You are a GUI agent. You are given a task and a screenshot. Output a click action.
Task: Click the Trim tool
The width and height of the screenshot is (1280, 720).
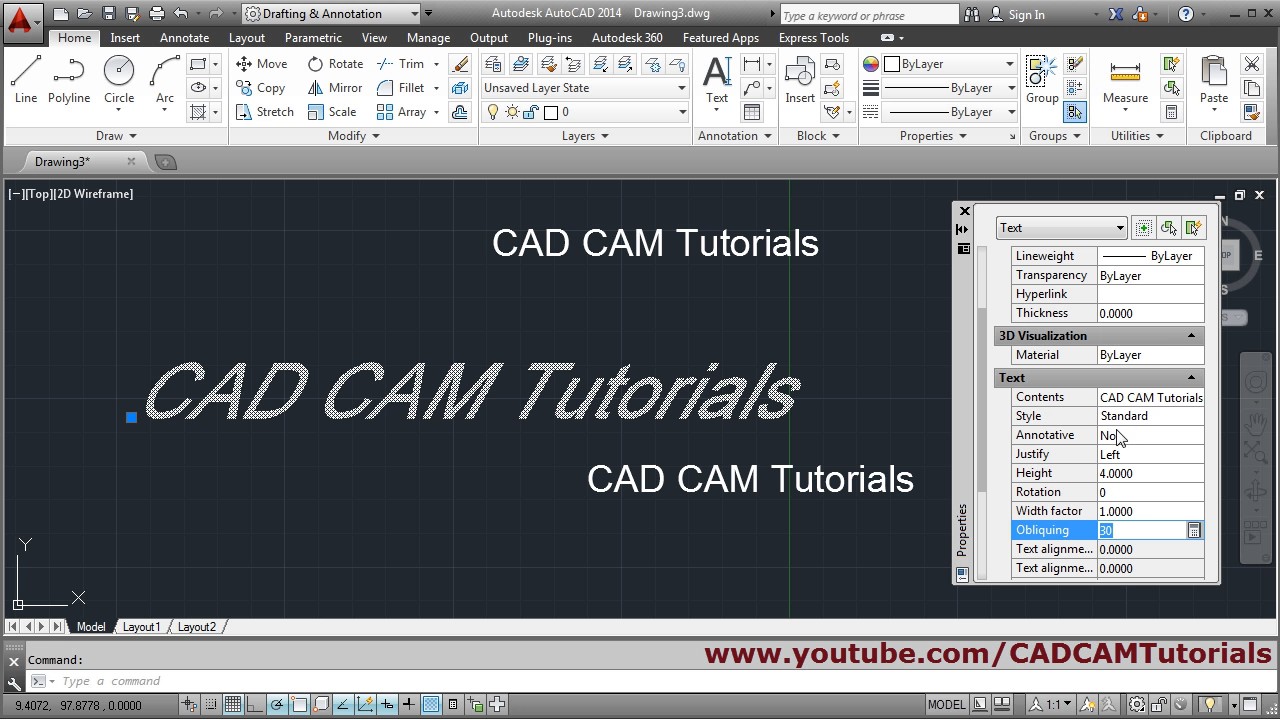401,63
